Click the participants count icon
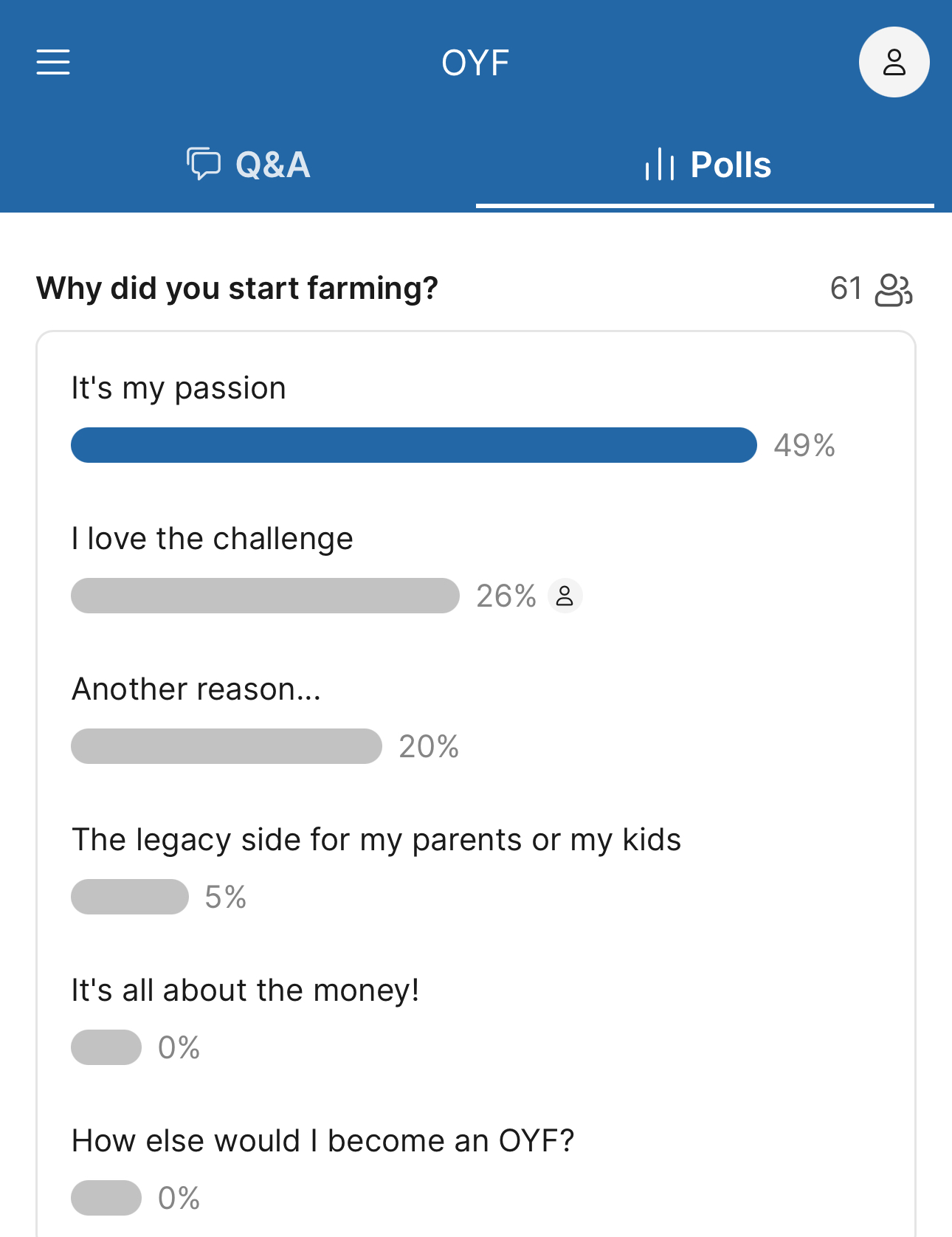 pos(893,289)
